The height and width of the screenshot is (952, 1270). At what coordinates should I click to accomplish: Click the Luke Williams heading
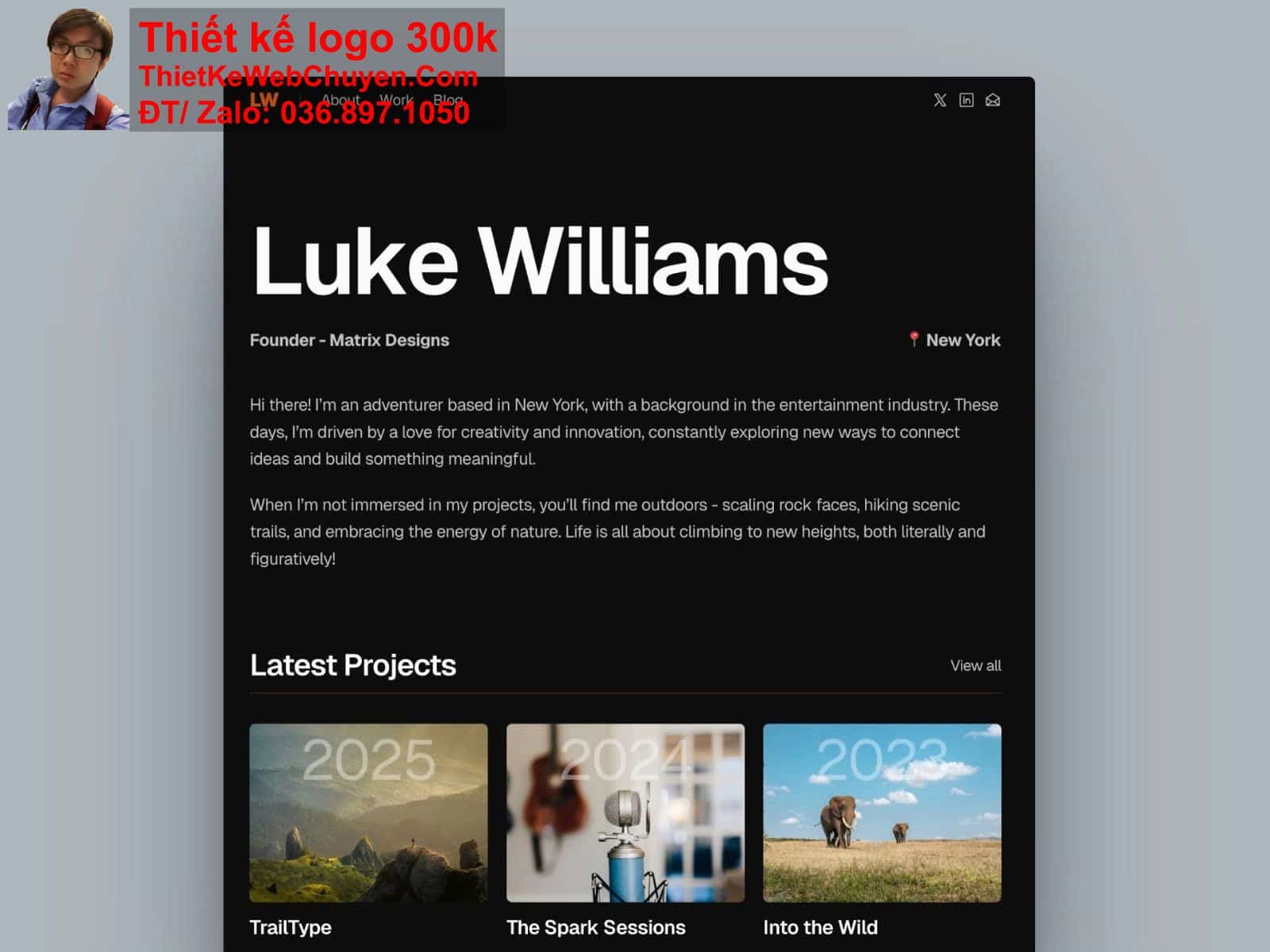[540, 261]
